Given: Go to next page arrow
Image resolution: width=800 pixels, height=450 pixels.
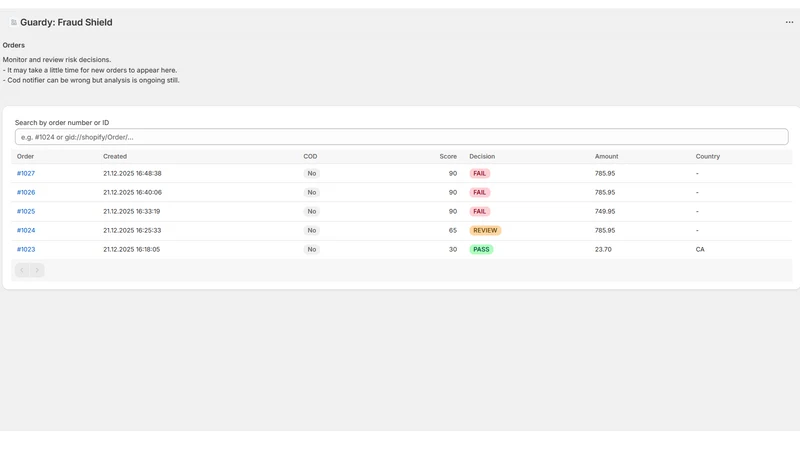Looking at the screenshot, I should pyautogui.click(x=37, y=270).
